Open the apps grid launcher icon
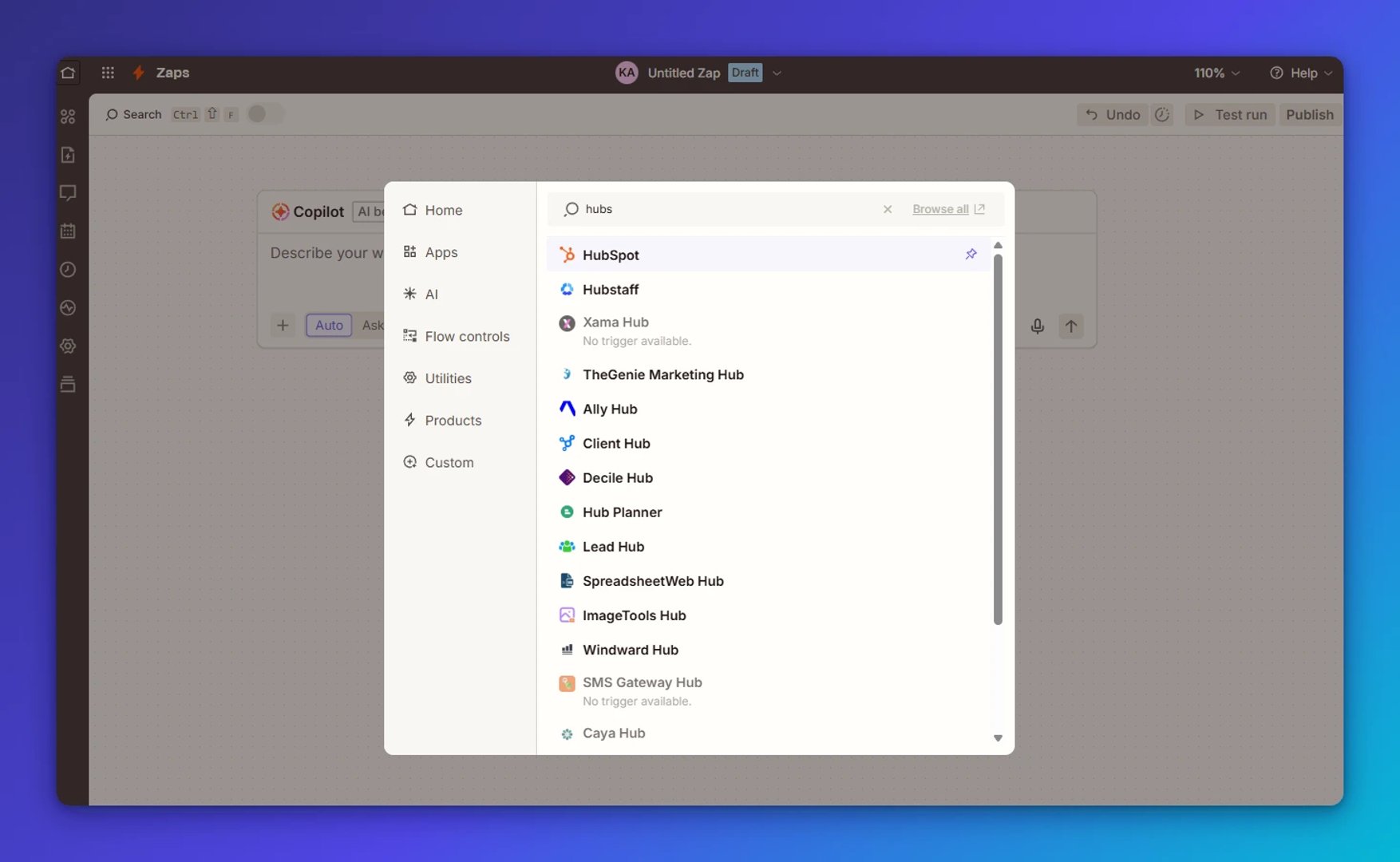 (108, 73)
